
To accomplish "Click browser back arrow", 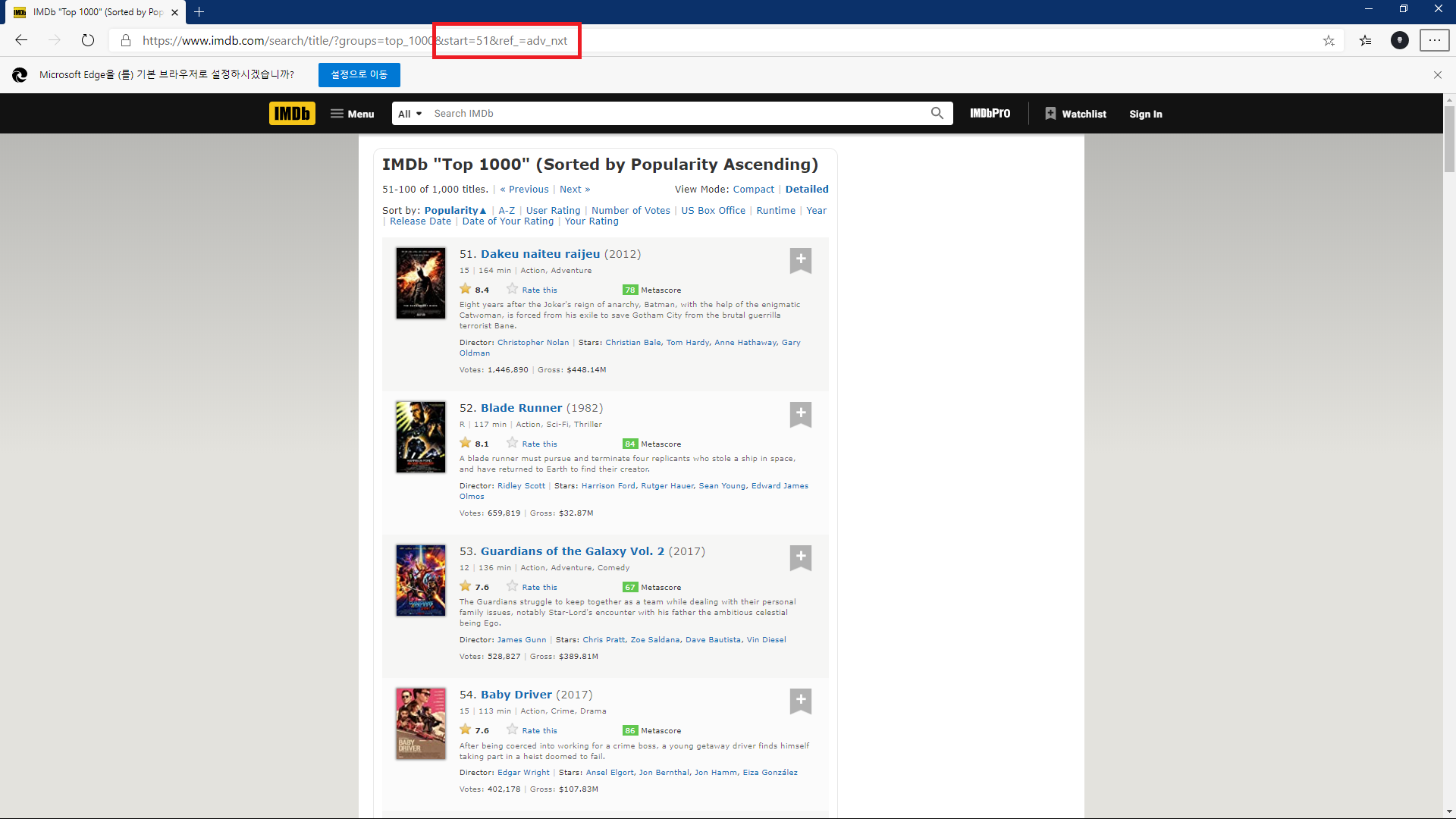I will click(x=21, y=41).
